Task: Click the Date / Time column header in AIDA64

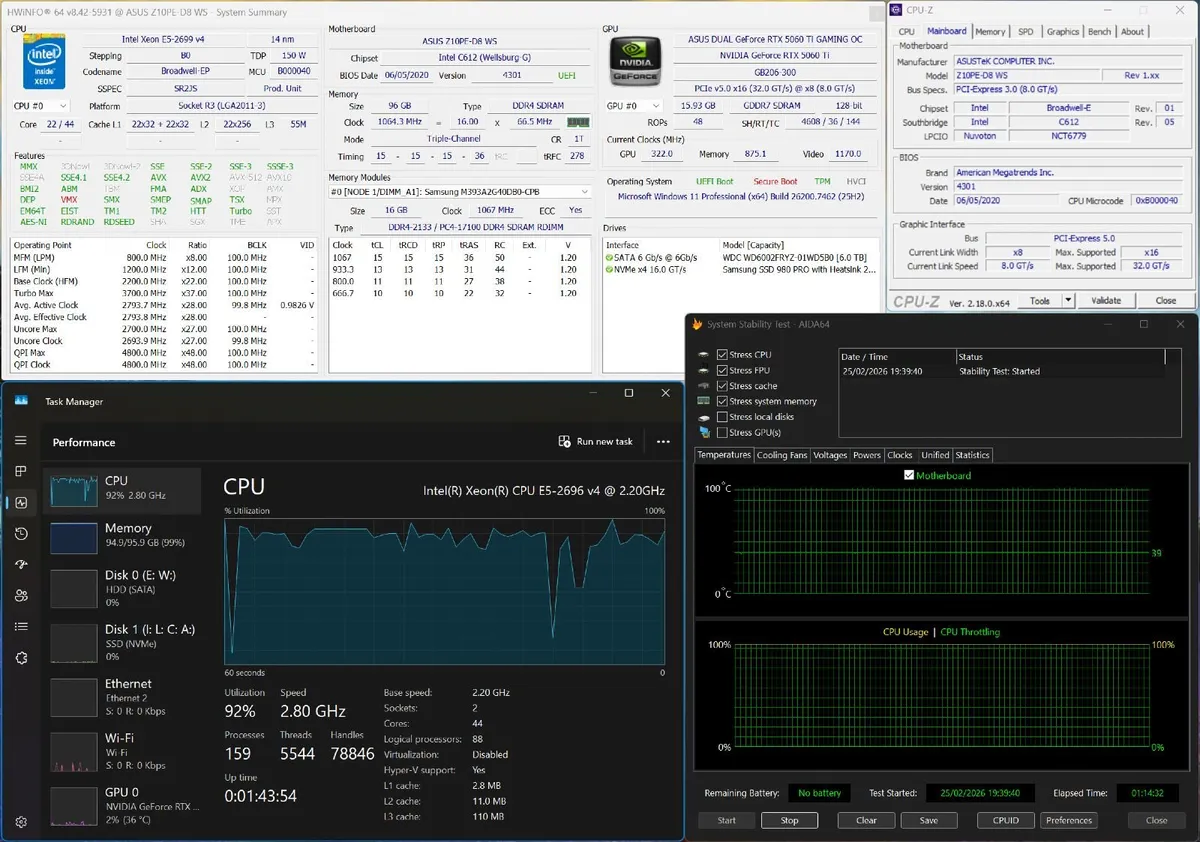Action: pyautogui.click(x=897, y=356)
